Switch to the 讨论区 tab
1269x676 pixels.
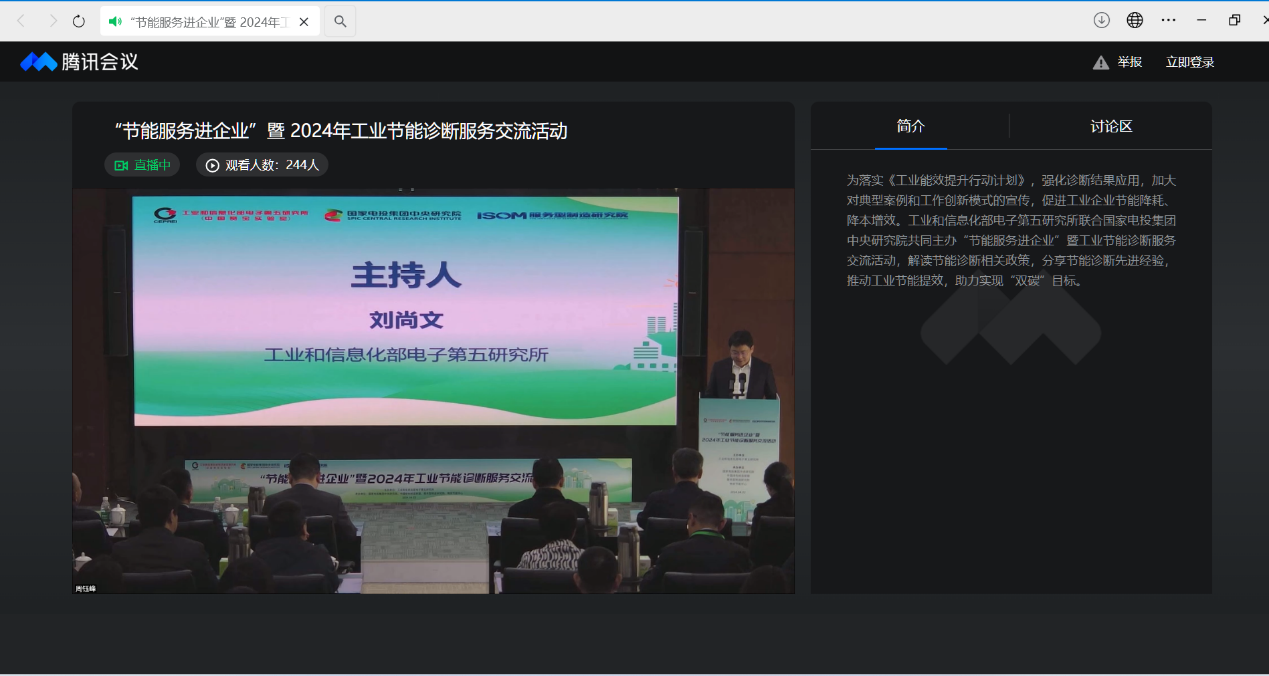point(1111,126)
